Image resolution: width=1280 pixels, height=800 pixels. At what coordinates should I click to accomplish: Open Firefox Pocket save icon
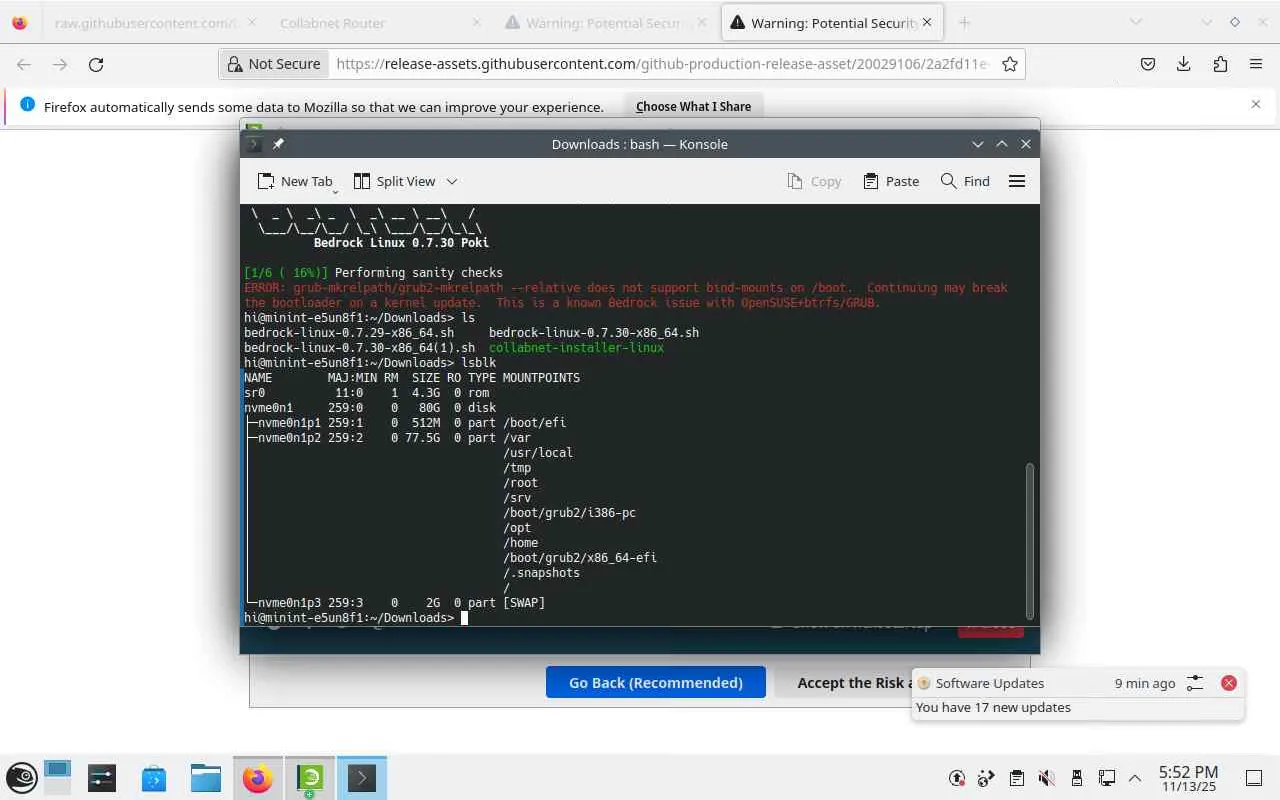(x=1148, y=64)
